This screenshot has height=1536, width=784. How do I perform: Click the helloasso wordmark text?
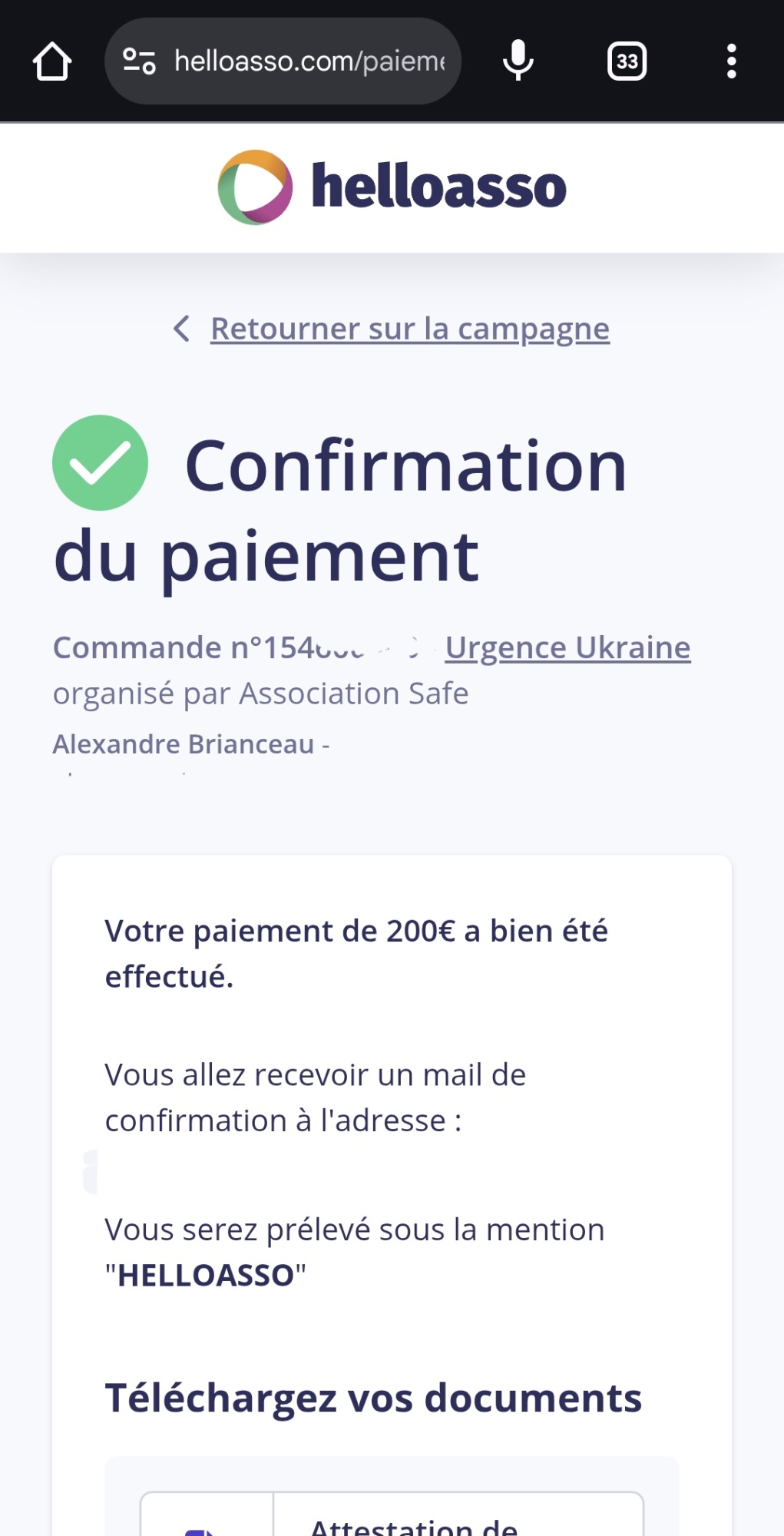(438, 187)
